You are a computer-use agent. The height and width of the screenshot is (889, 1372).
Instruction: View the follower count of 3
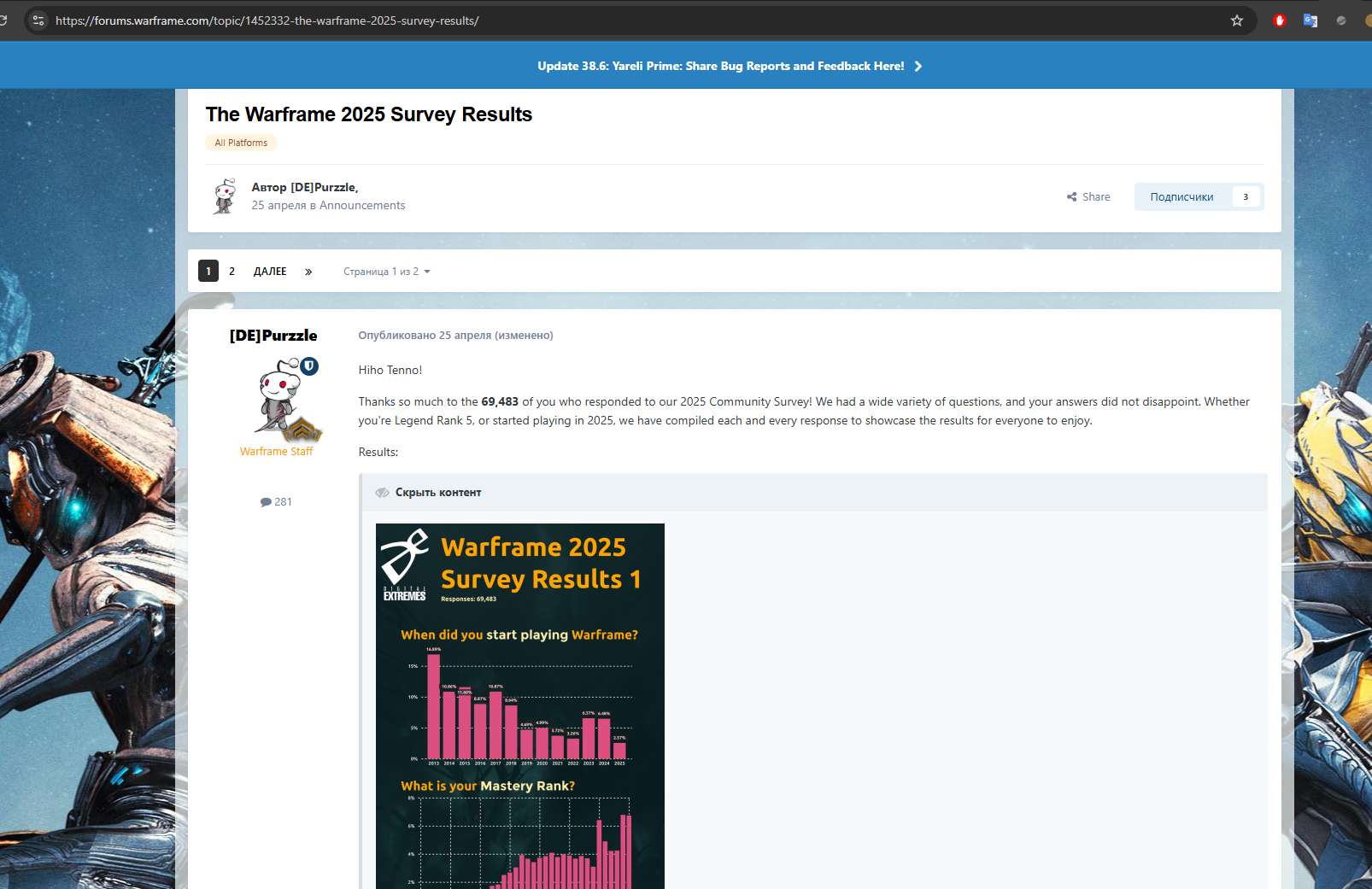pos(1246,196)
